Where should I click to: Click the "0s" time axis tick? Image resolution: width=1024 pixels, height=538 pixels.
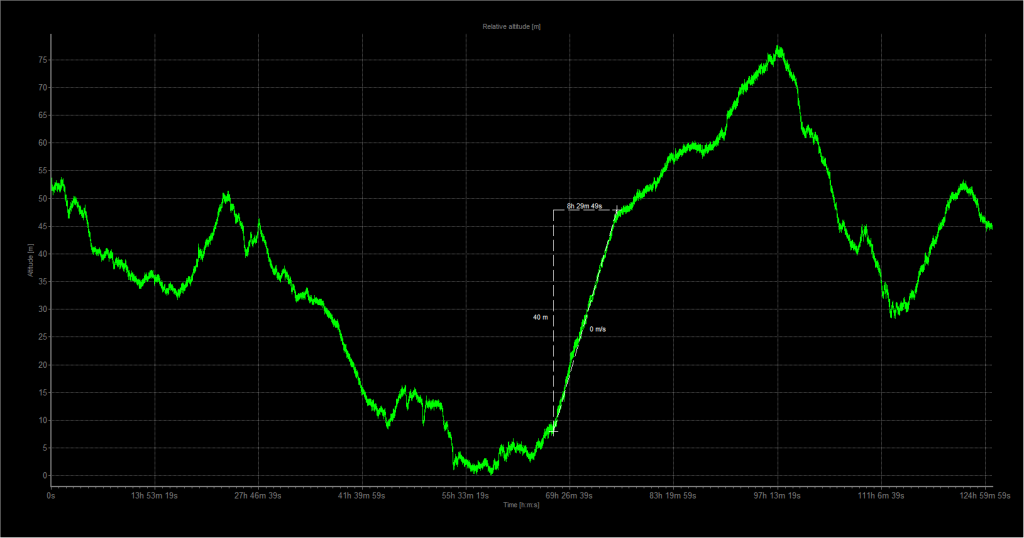(52, 494)
